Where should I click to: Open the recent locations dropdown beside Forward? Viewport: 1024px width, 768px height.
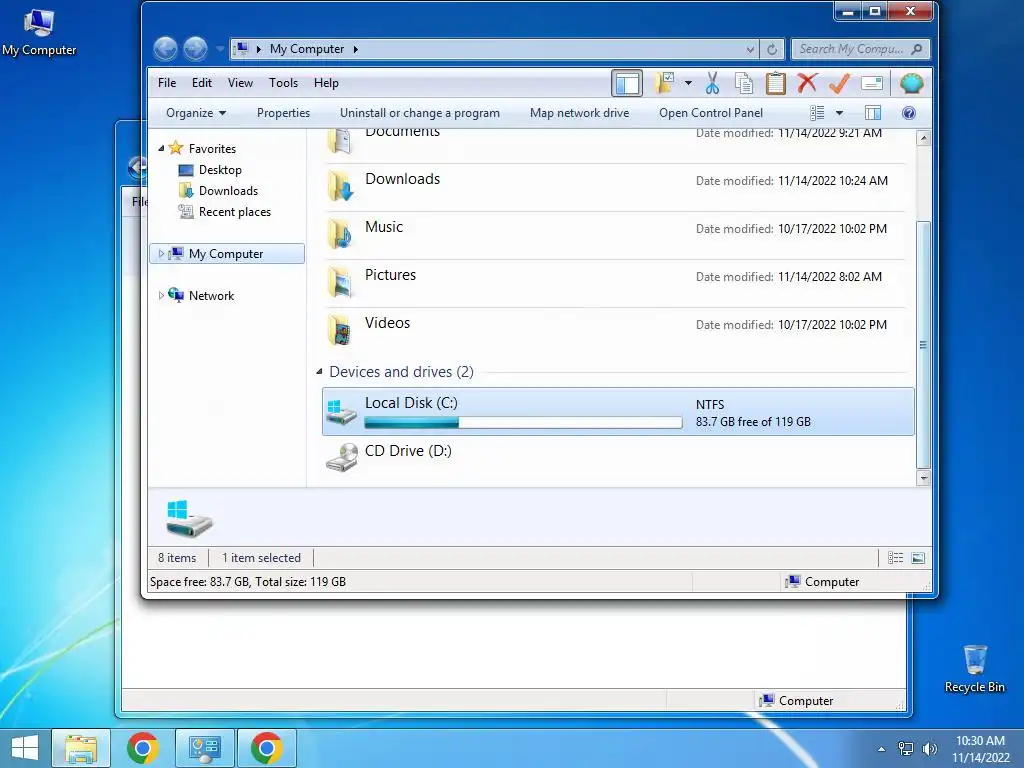coord(219,49)
